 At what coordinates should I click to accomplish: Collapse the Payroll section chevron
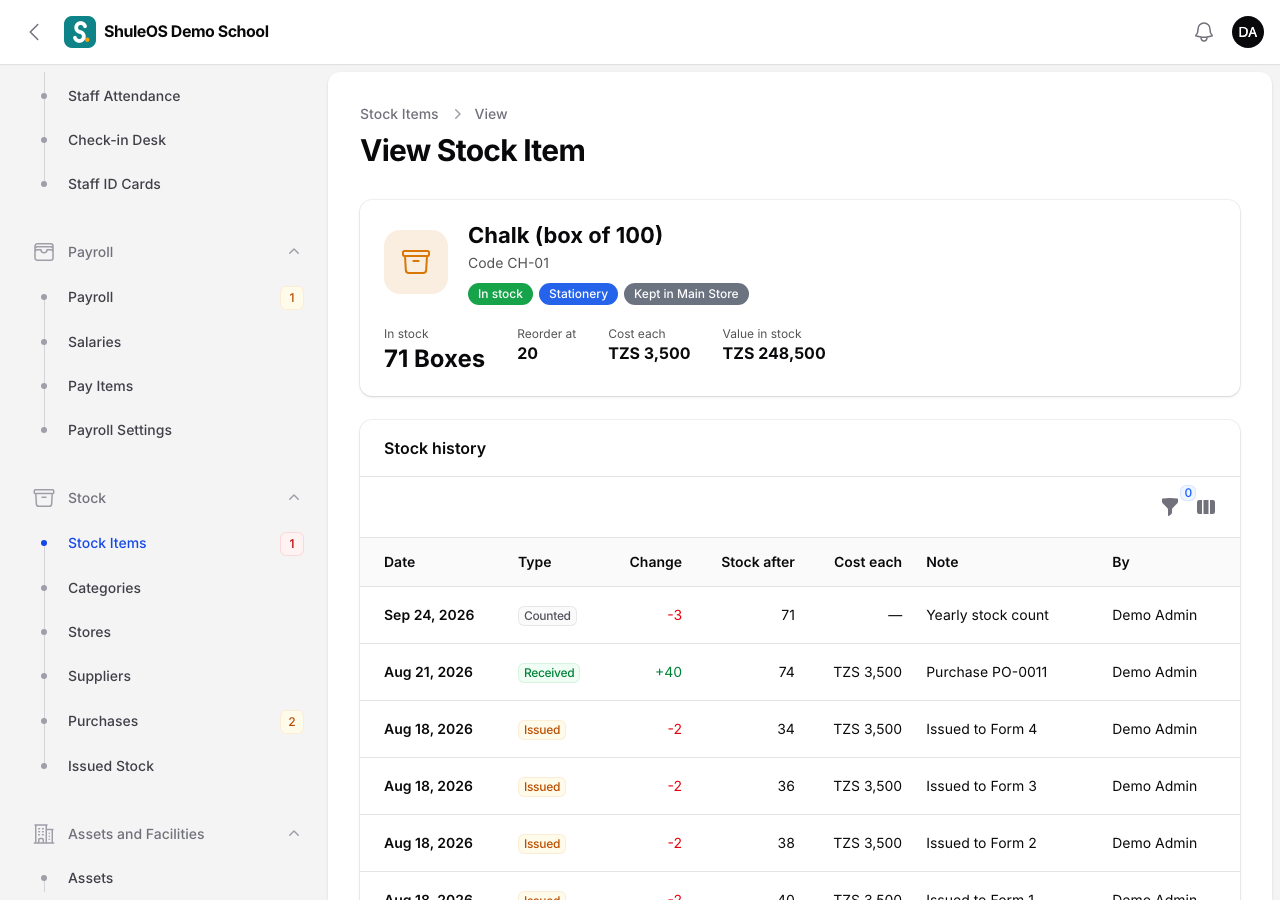click(x=294, y=252)
